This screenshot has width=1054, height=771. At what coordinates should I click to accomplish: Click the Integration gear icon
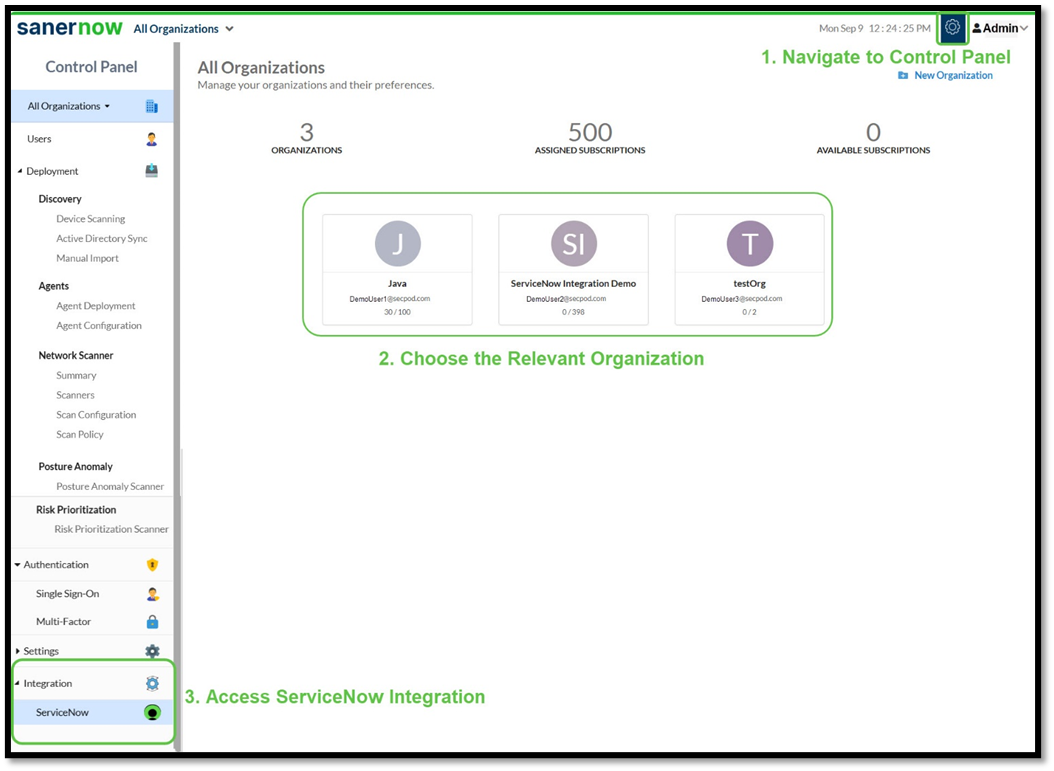pos(153,684)
